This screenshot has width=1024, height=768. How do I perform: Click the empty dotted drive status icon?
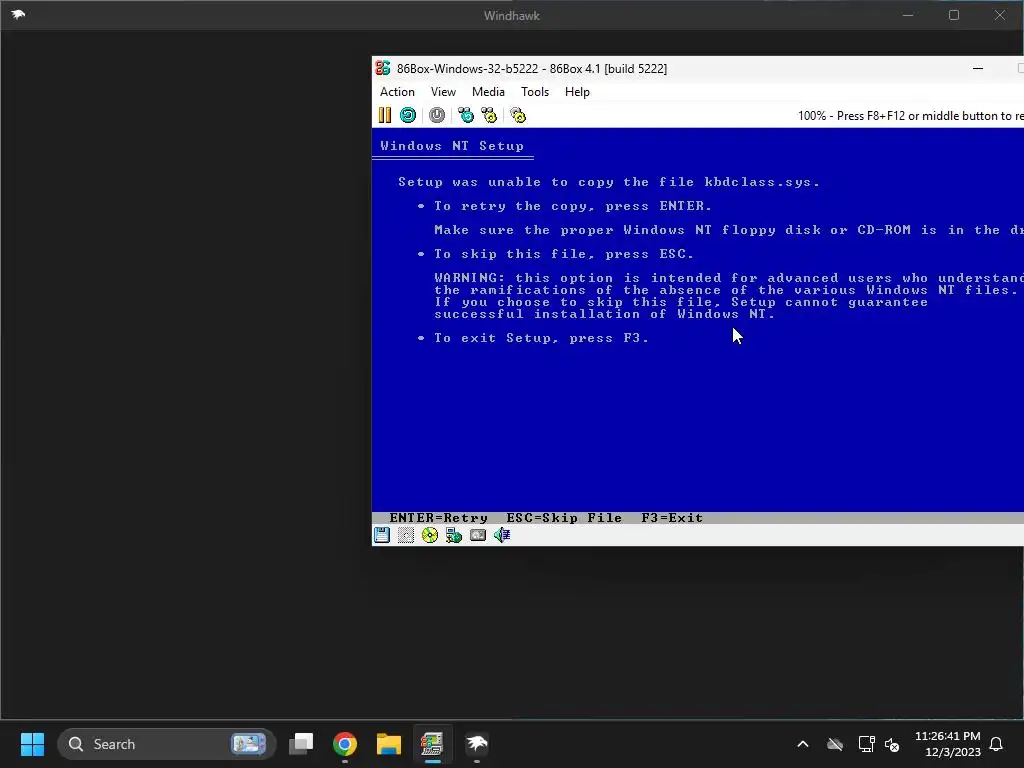(406, 536)
